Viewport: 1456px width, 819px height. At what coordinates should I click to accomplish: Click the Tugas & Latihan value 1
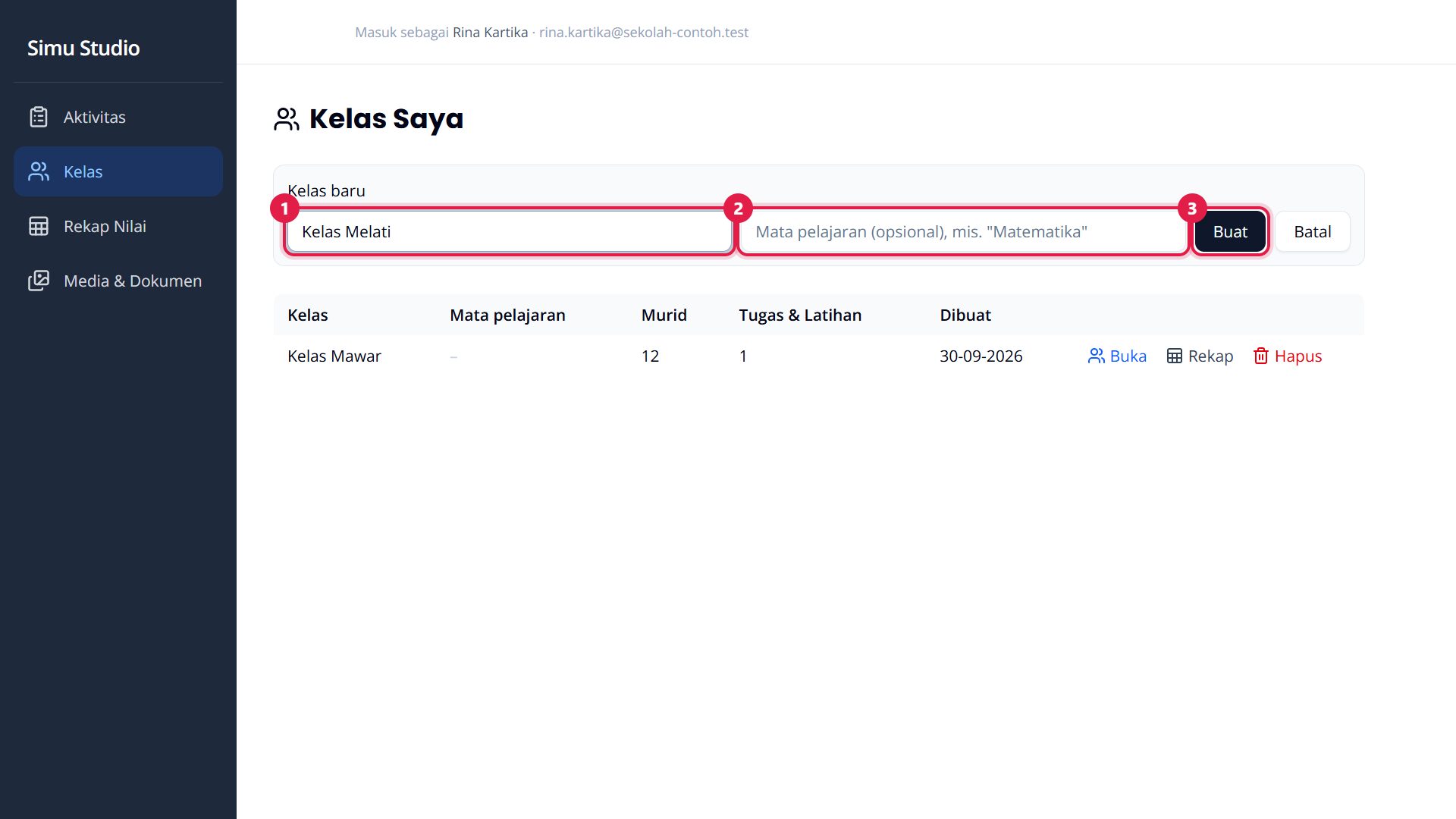(743, 356)
